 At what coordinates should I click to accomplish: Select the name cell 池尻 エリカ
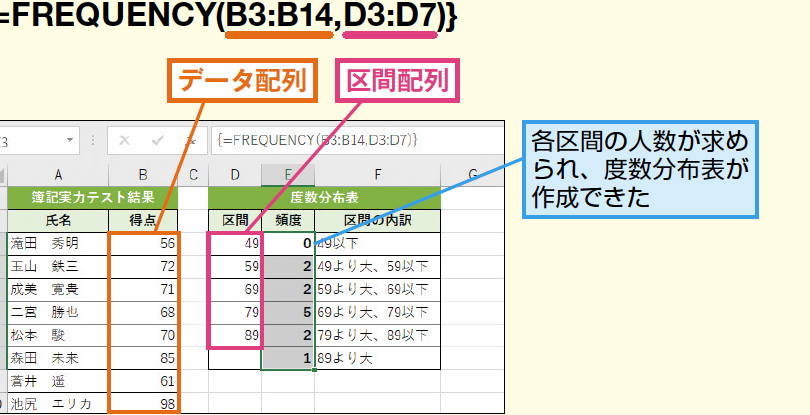pyautogui.click(x=58, y=404)
